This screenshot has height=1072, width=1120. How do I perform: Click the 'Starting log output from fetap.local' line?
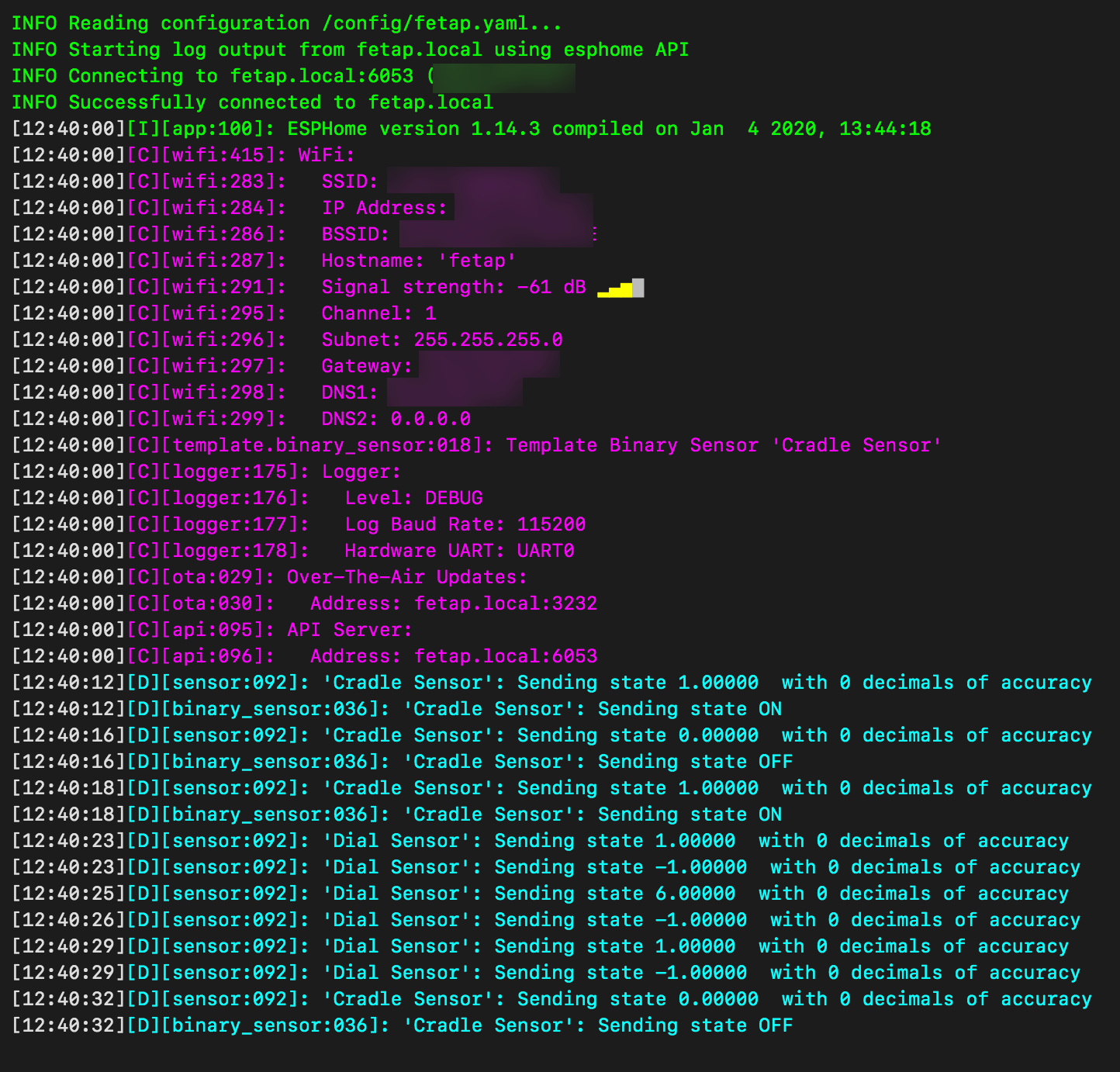tap(350, 50)
